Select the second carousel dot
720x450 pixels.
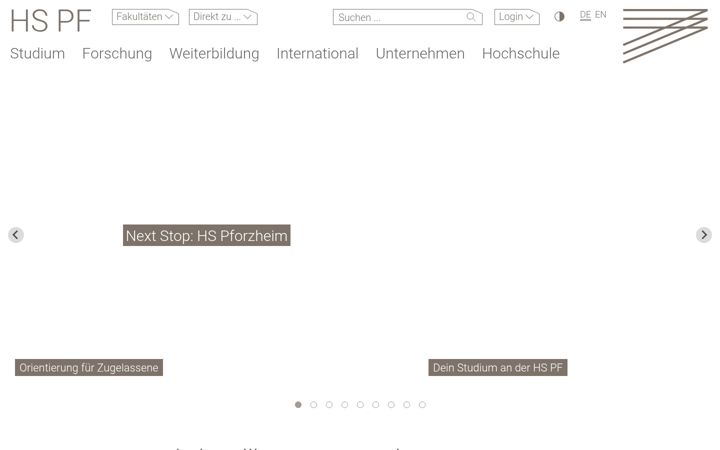pos(314,405)
